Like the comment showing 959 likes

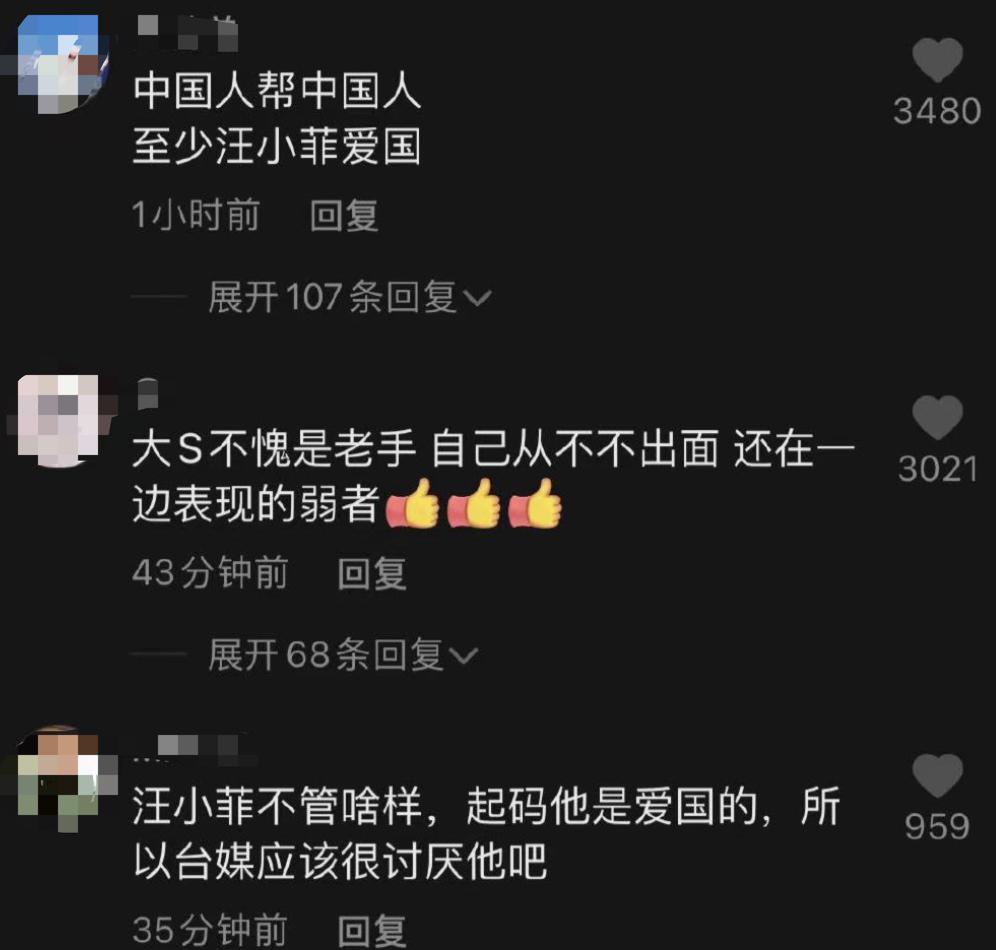pyautogui.click(x=938, y=775)
